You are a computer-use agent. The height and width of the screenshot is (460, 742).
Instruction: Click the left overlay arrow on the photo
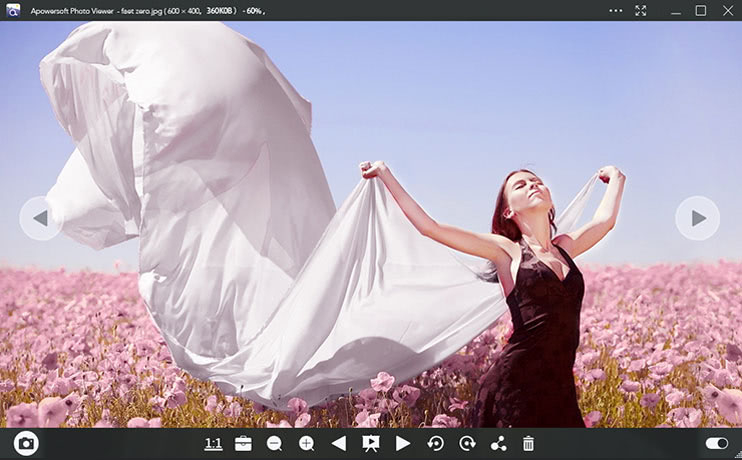41,218
